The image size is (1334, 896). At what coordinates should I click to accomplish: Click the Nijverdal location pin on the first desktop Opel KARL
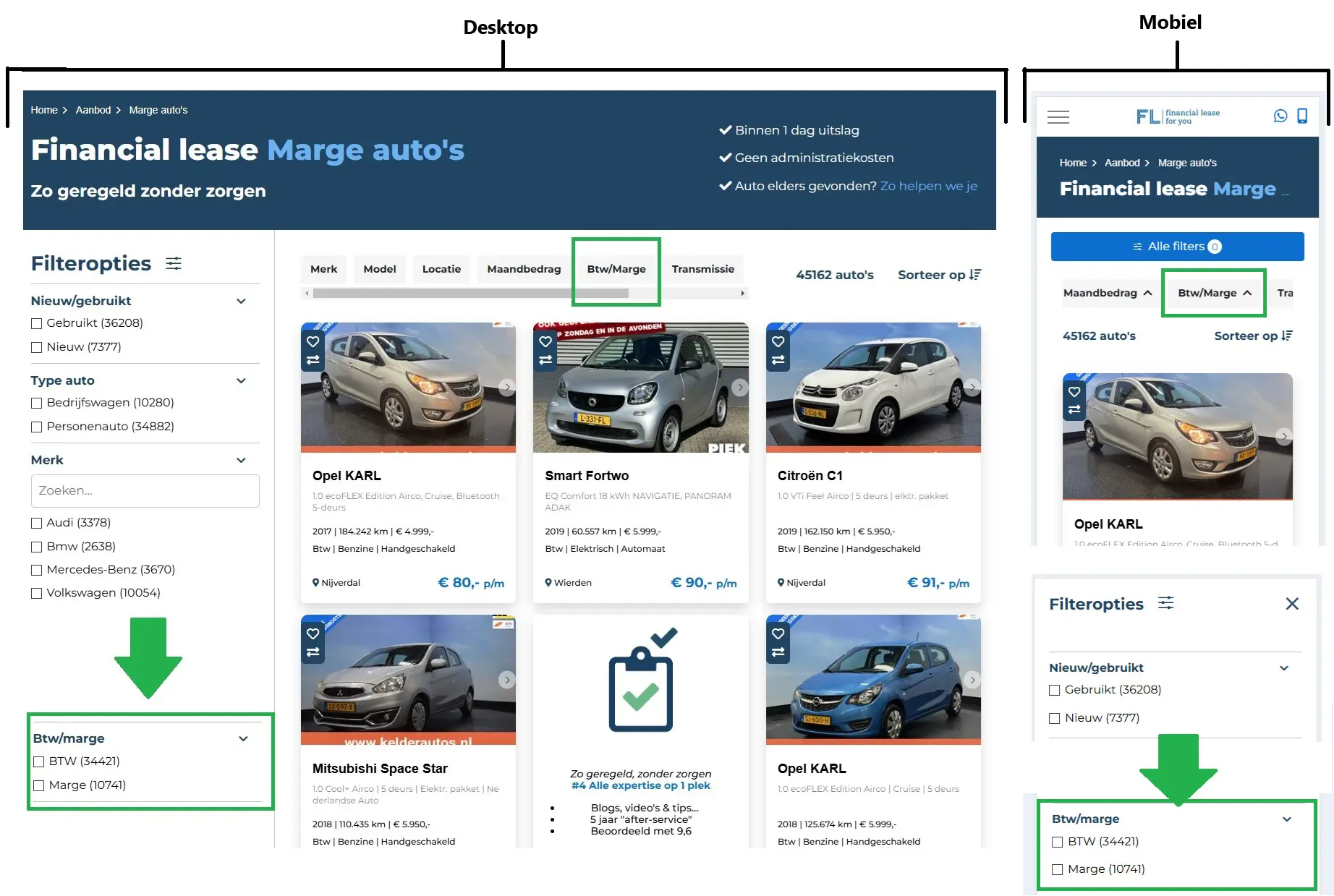click(315, 583)
